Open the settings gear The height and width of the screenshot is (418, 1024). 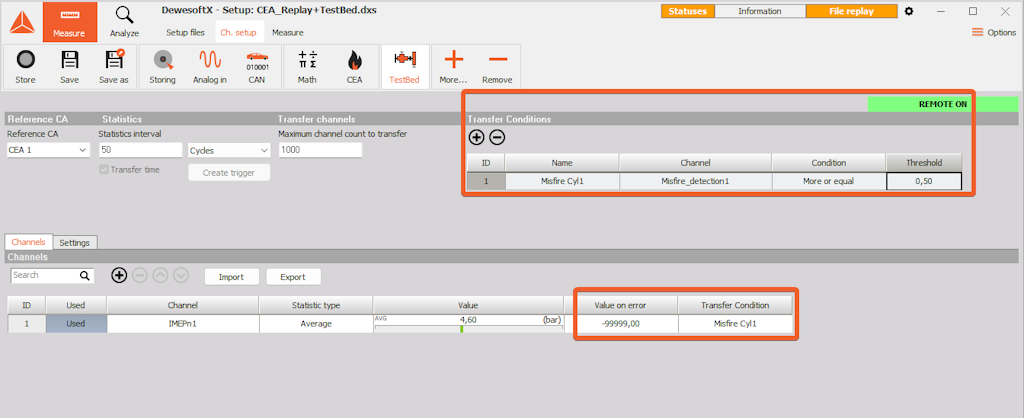(x=909, y=11)
